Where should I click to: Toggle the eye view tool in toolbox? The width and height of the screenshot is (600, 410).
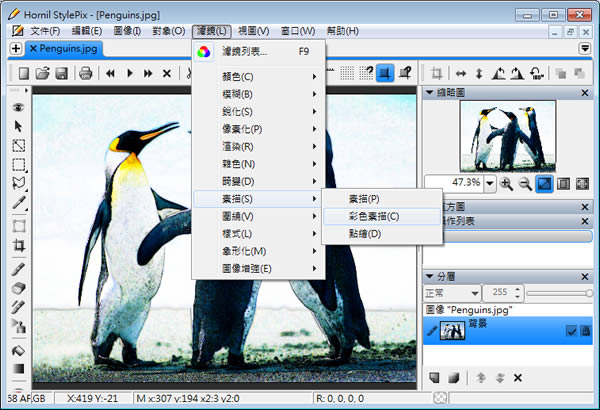pyautogui.click(x=18, y=107)
